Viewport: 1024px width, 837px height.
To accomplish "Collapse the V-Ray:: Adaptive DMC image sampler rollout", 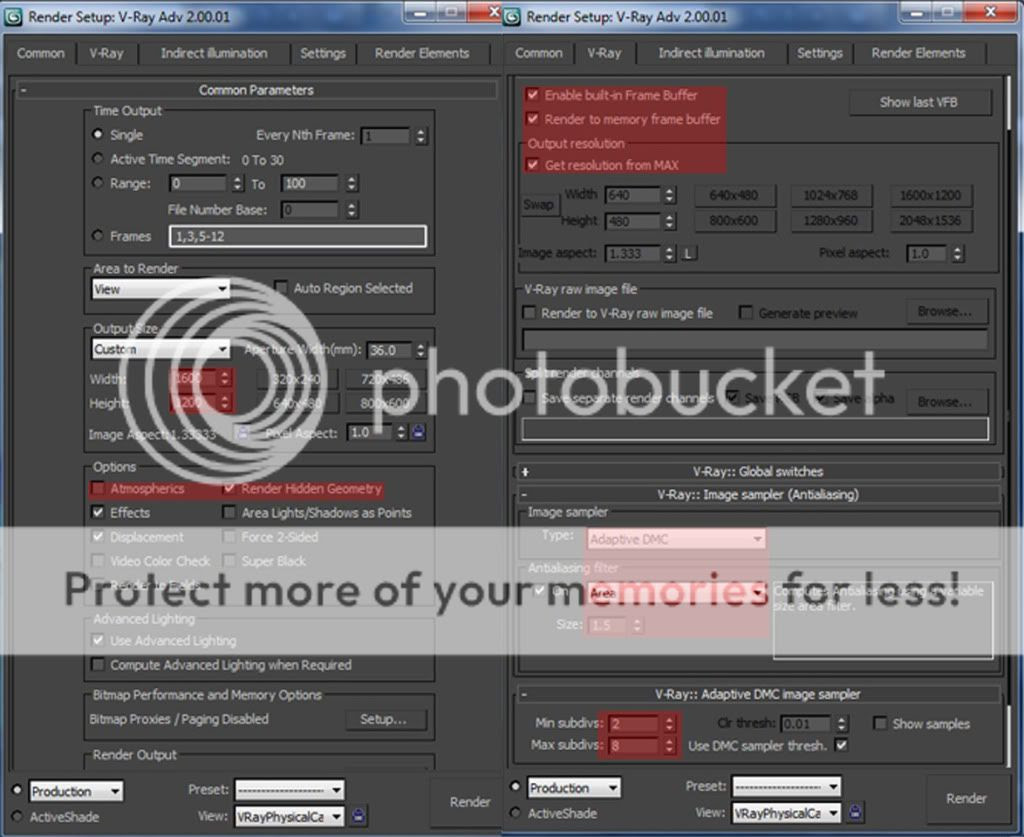I will click(758, 694).
